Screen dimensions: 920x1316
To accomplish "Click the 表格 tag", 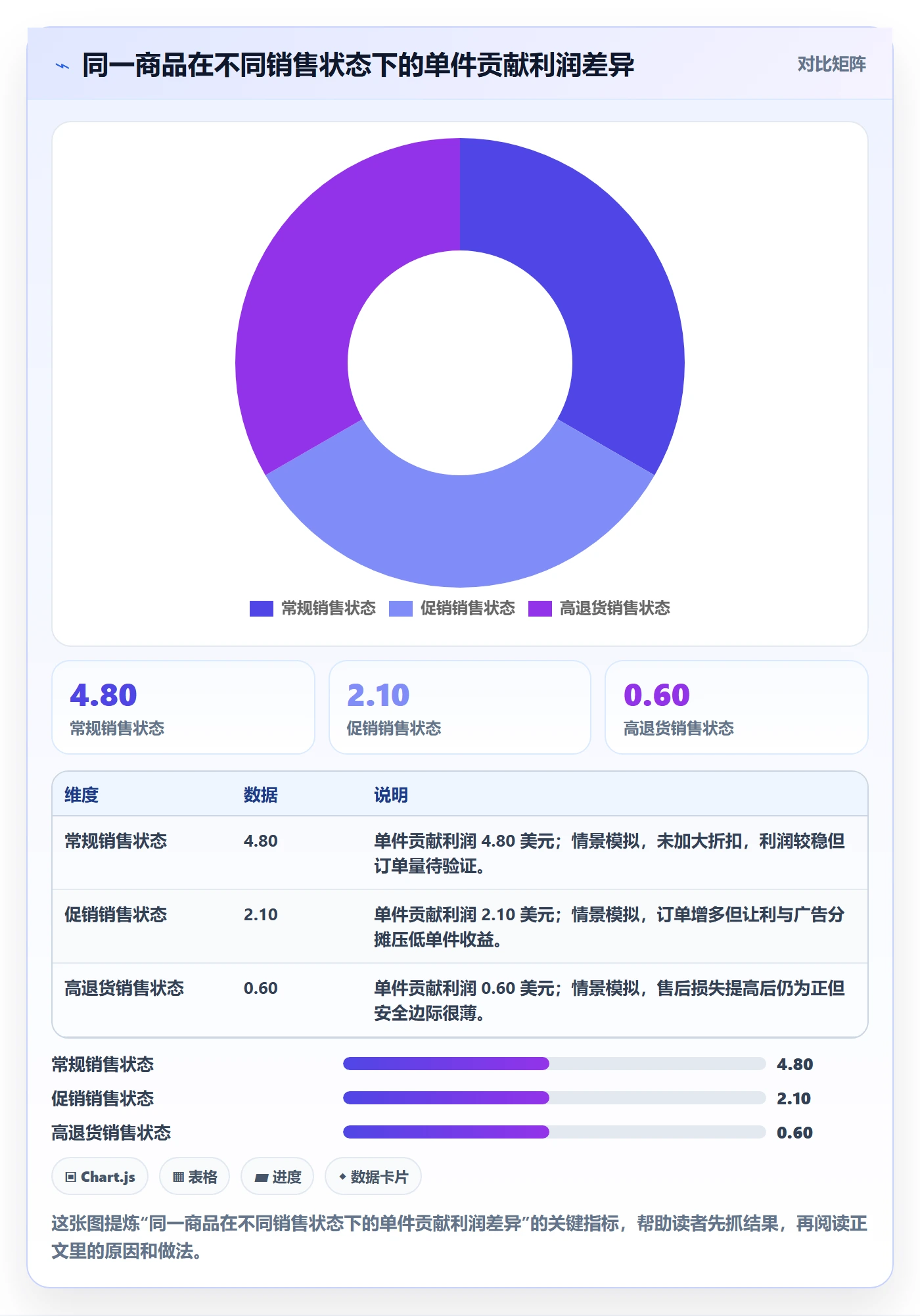I will [195, 1177].
